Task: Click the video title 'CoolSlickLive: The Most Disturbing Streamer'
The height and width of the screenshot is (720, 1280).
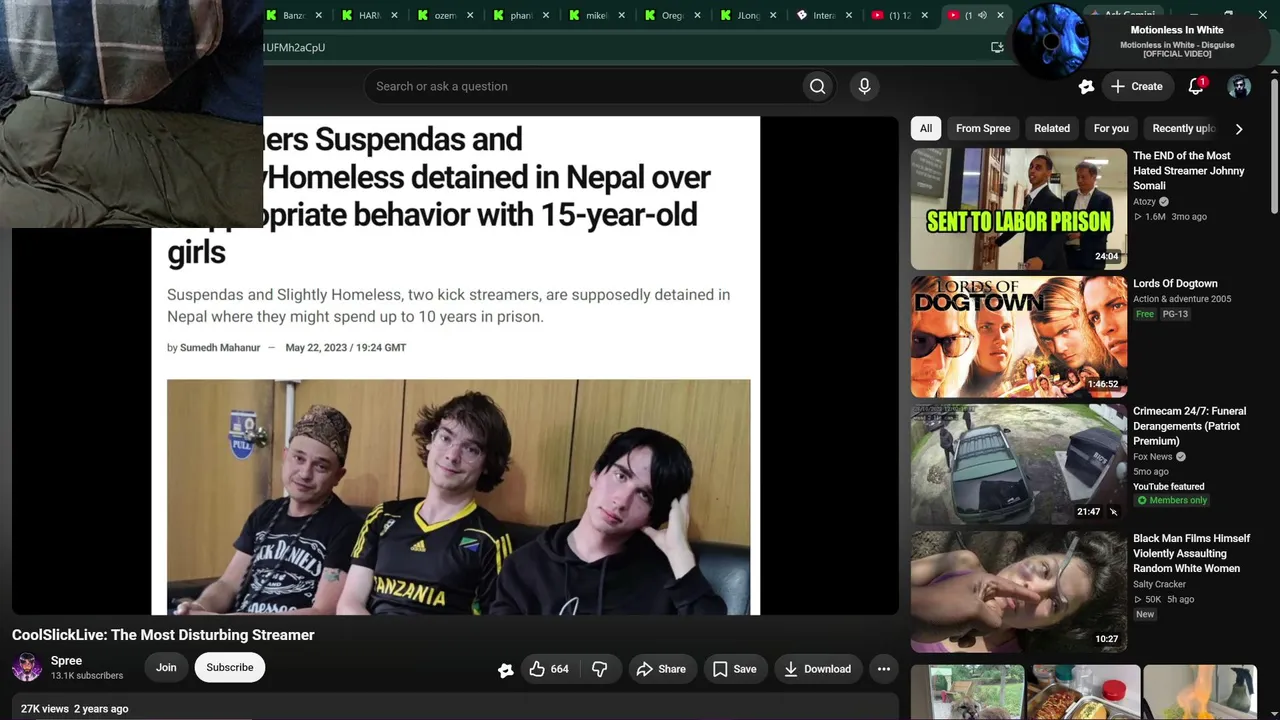Action: click(163, 635)
